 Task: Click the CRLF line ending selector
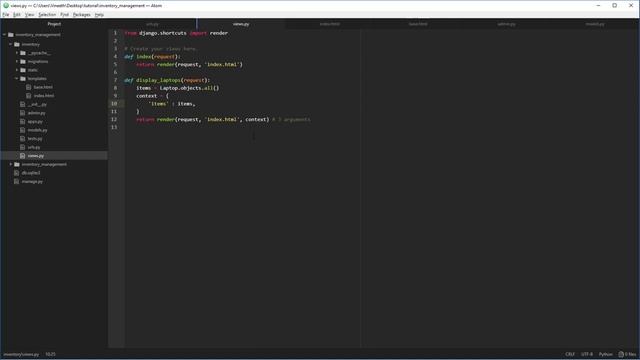coord(570,354)
